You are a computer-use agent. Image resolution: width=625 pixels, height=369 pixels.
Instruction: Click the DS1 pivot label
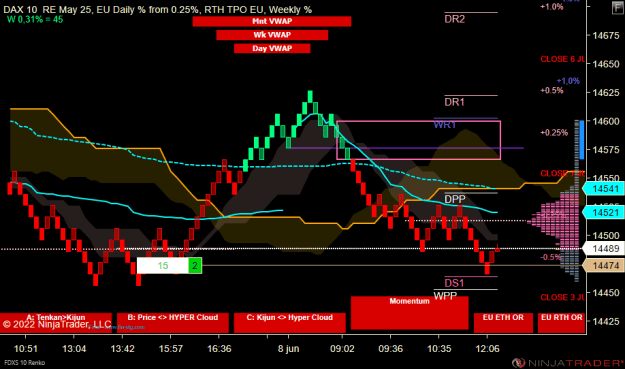click(454, 283)
